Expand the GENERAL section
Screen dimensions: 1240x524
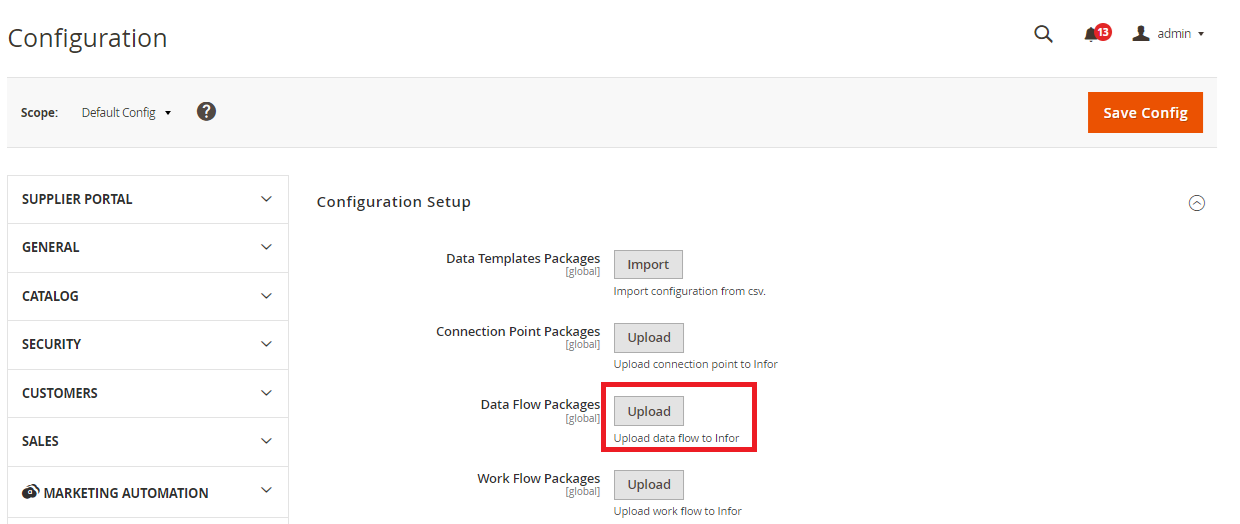148,247
